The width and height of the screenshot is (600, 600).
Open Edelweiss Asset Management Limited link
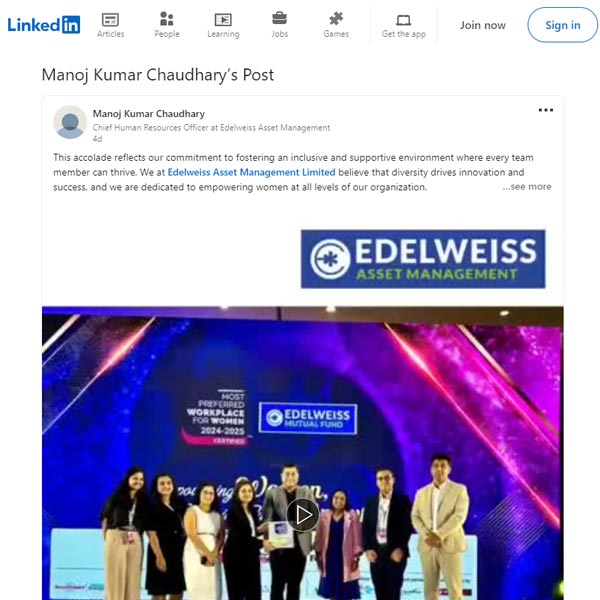pos(251,173)
